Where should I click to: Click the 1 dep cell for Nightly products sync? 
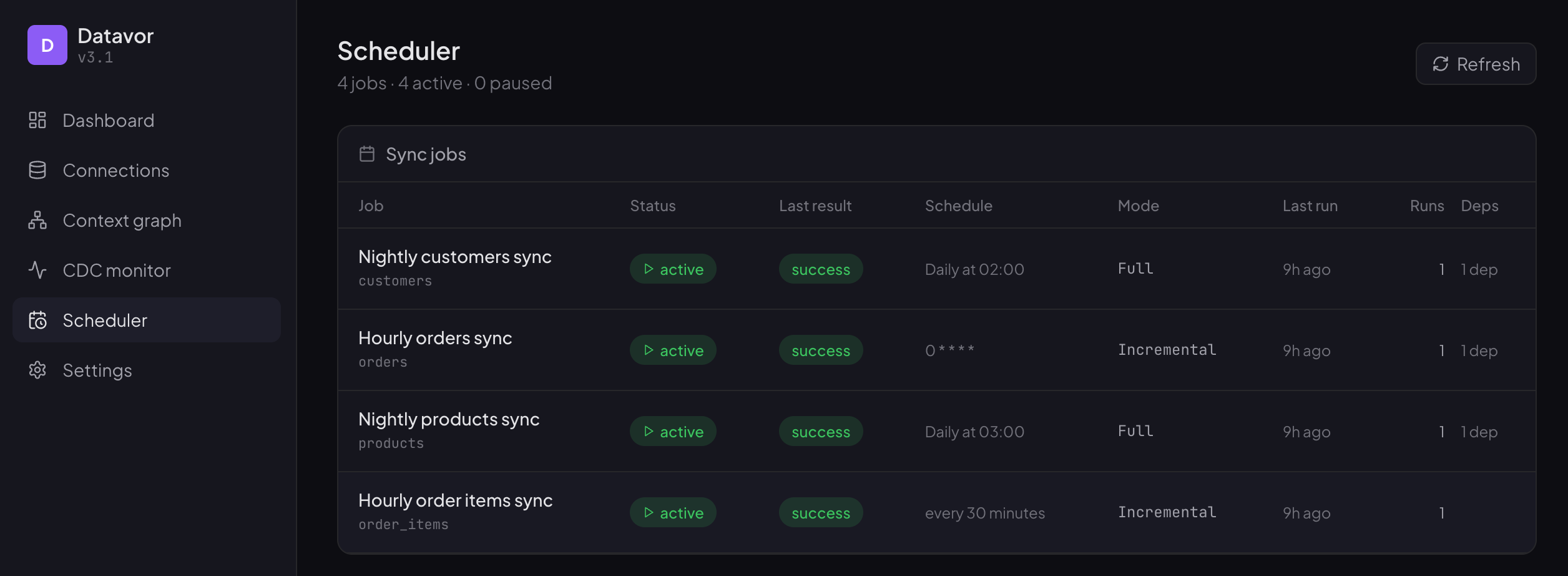[1479, 432]
